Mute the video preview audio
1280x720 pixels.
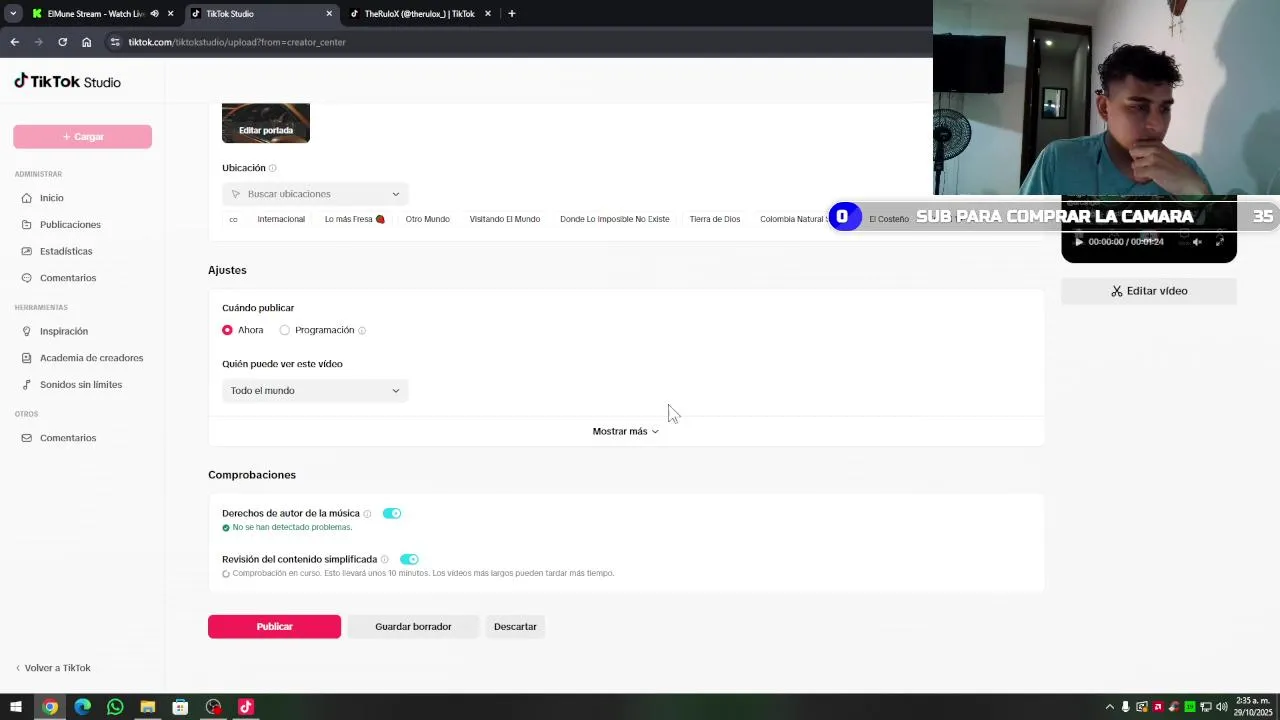coord(1197,242)
